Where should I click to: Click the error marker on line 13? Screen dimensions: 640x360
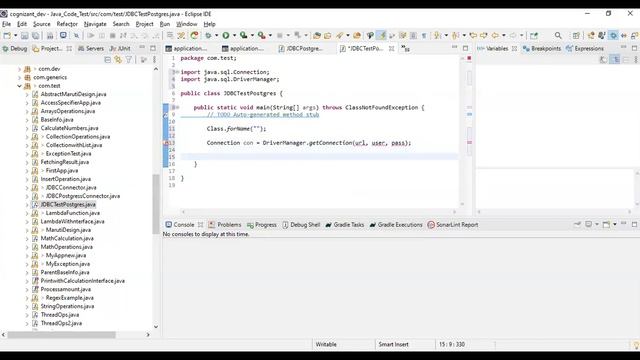(x=166, y=143)
